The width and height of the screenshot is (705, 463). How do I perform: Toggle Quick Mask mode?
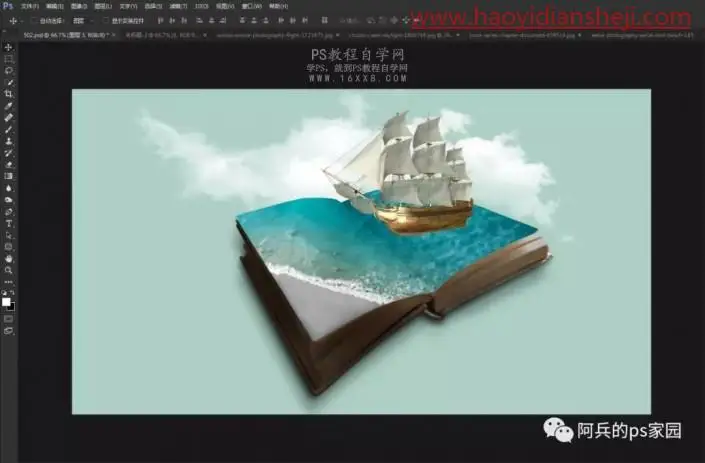pos(9,319)
